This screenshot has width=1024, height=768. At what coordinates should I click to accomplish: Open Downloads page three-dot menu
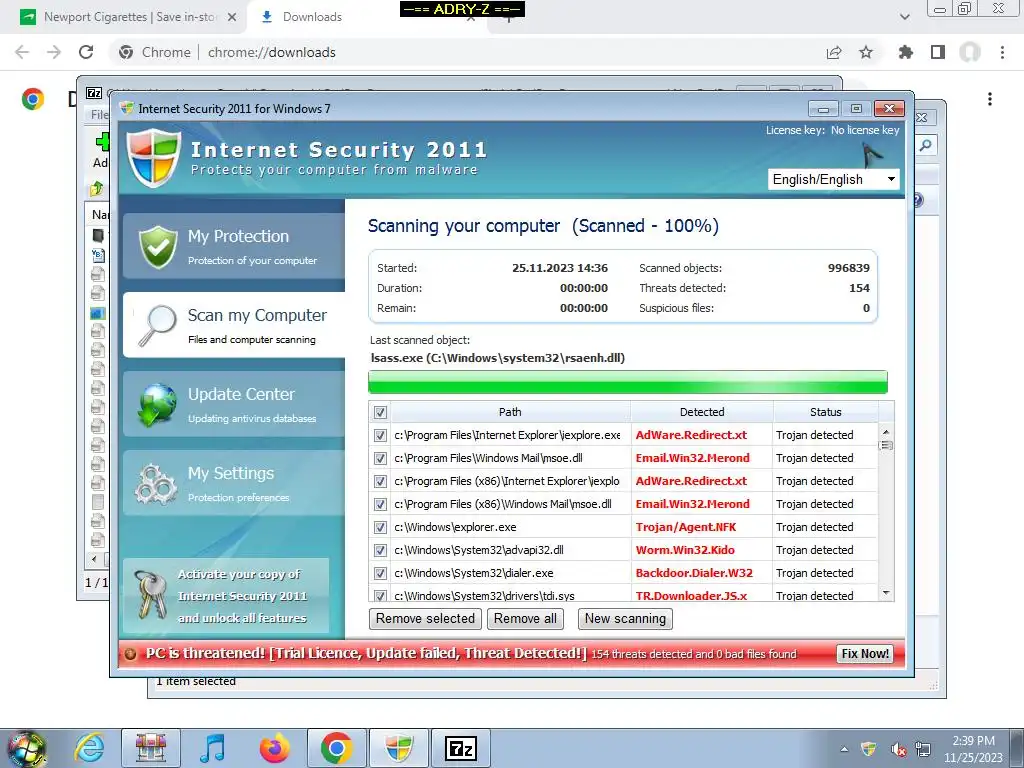[x=990, y=99]
